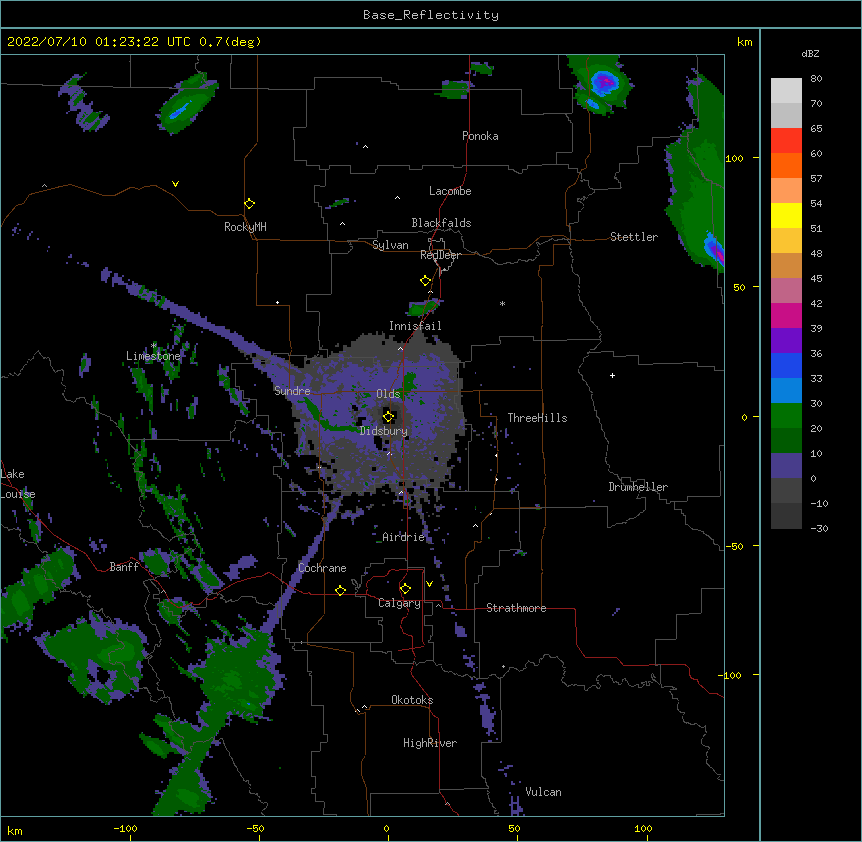Screen dimensions: 862x842
Task: Click the white plus marker north of Drumheller
Action: pos(612,375)
